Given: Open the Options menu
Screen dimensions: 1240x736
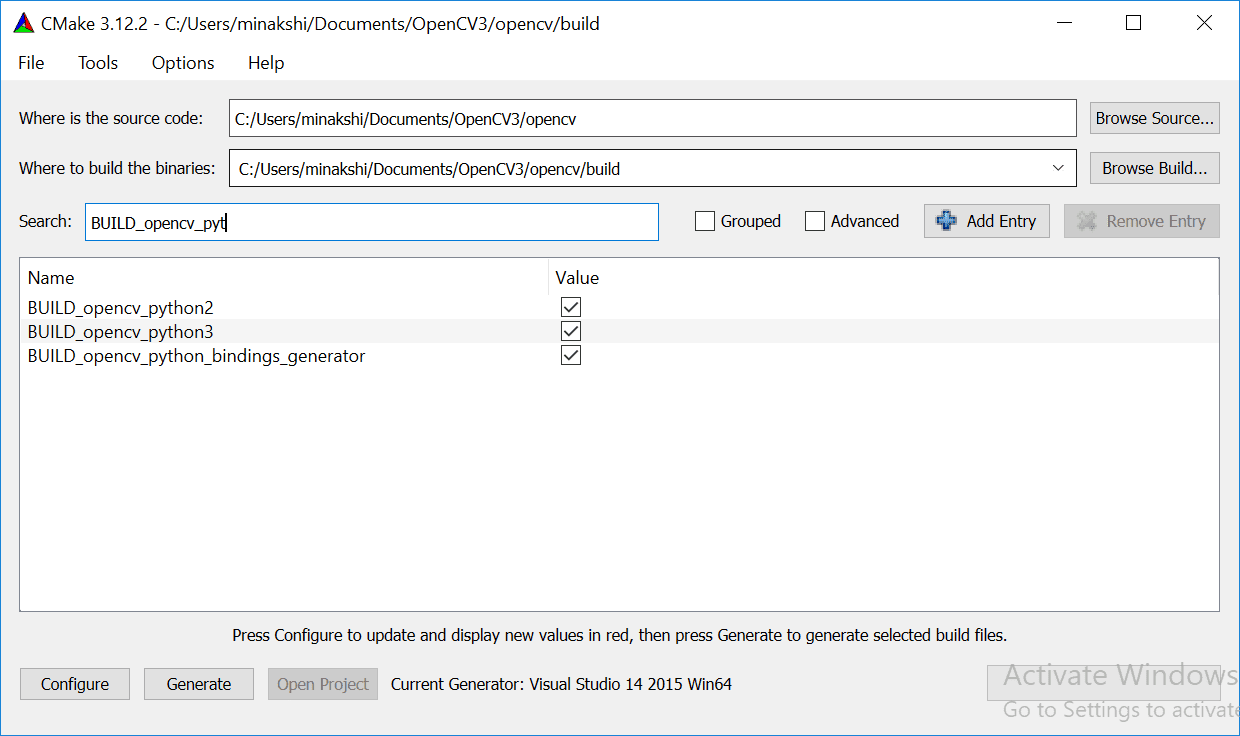Looking at the screenshot, I should [183, 63].
